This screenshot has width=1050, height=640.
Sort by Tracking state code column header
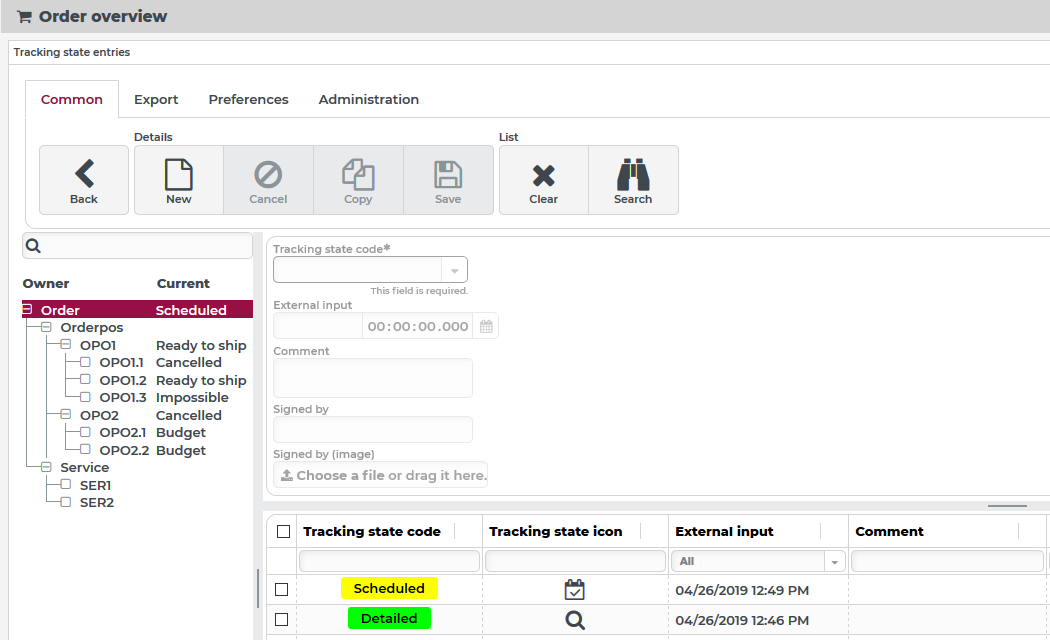pyautogui.click(x=372, y=532)
